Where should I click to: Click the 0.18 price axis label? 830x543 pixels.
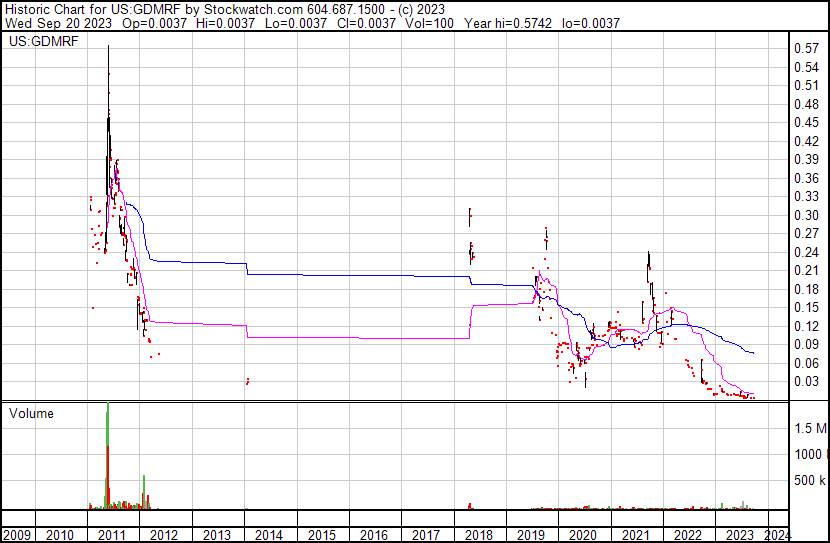[806, 289]
